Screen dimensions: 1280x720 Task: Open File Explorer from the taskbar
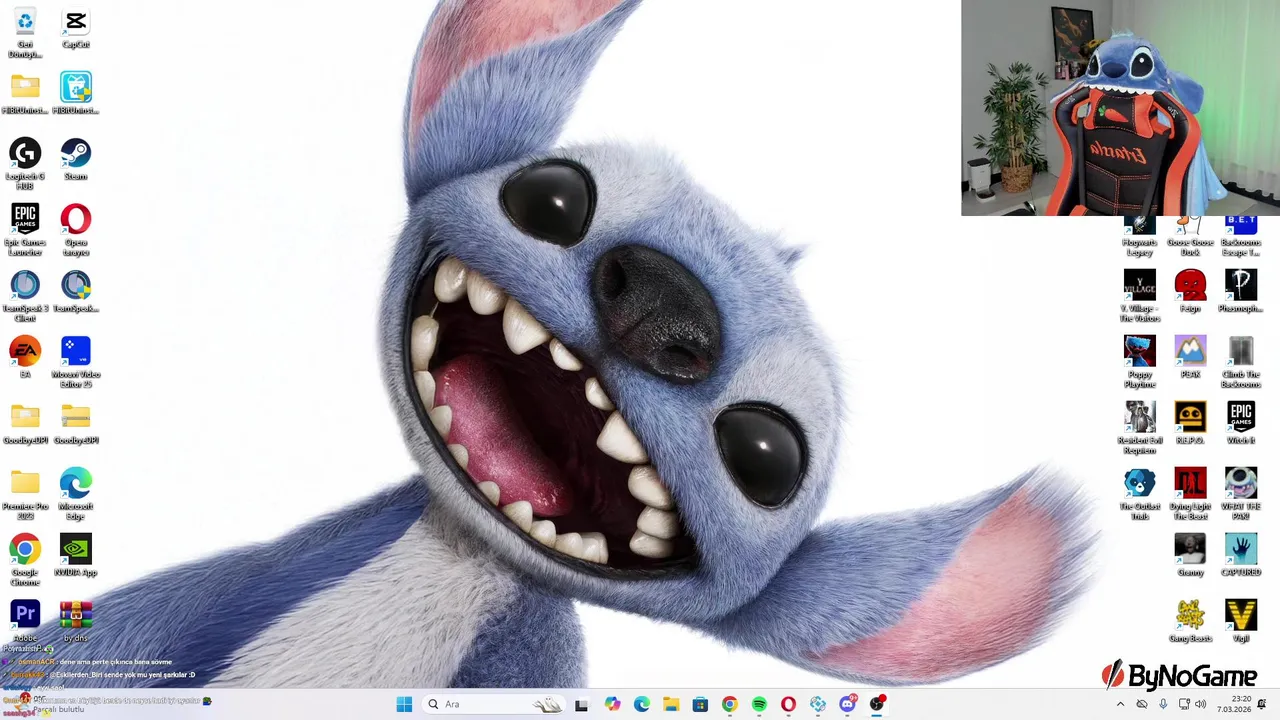[671, 704]
